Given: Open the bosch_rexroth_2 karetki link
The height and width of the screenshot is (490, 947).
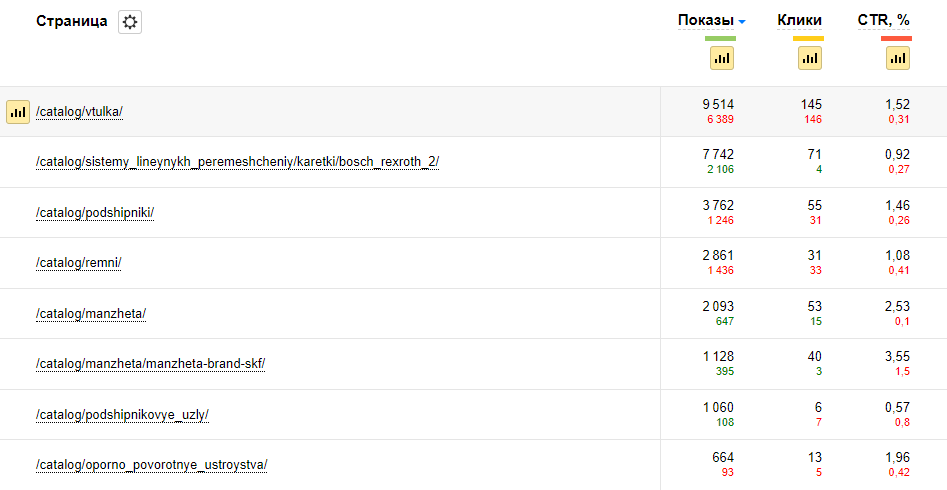Looking at the screenshot, I should 237,162.
